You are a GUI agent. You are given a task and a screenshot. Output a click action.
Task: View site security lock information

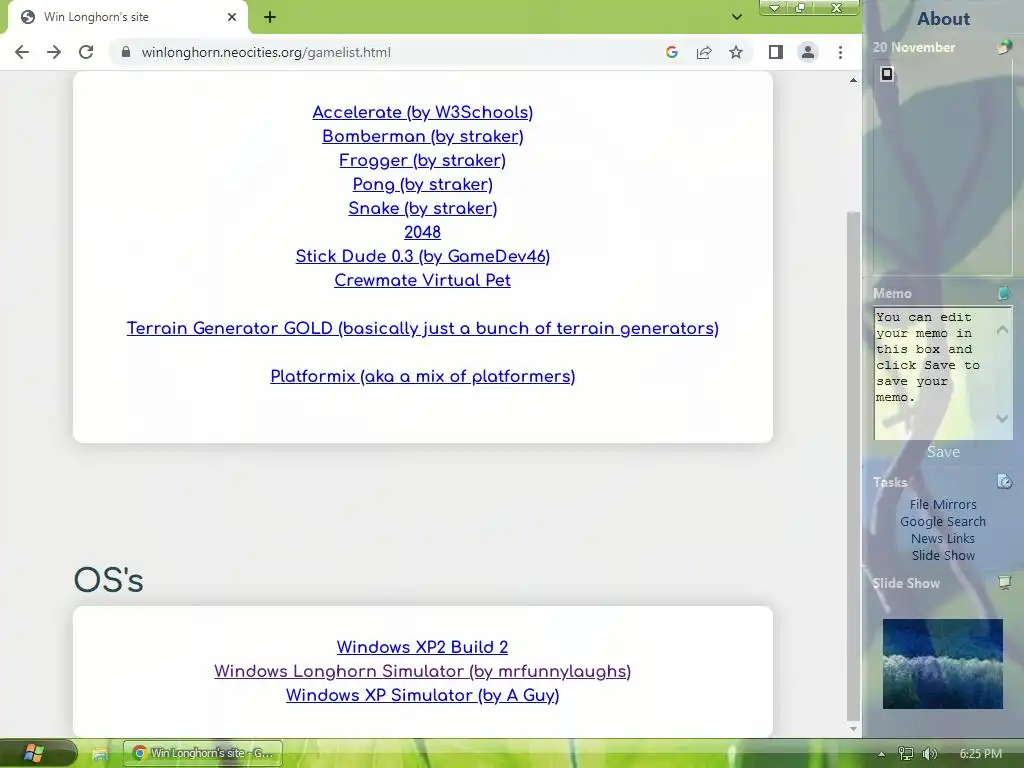126,52
